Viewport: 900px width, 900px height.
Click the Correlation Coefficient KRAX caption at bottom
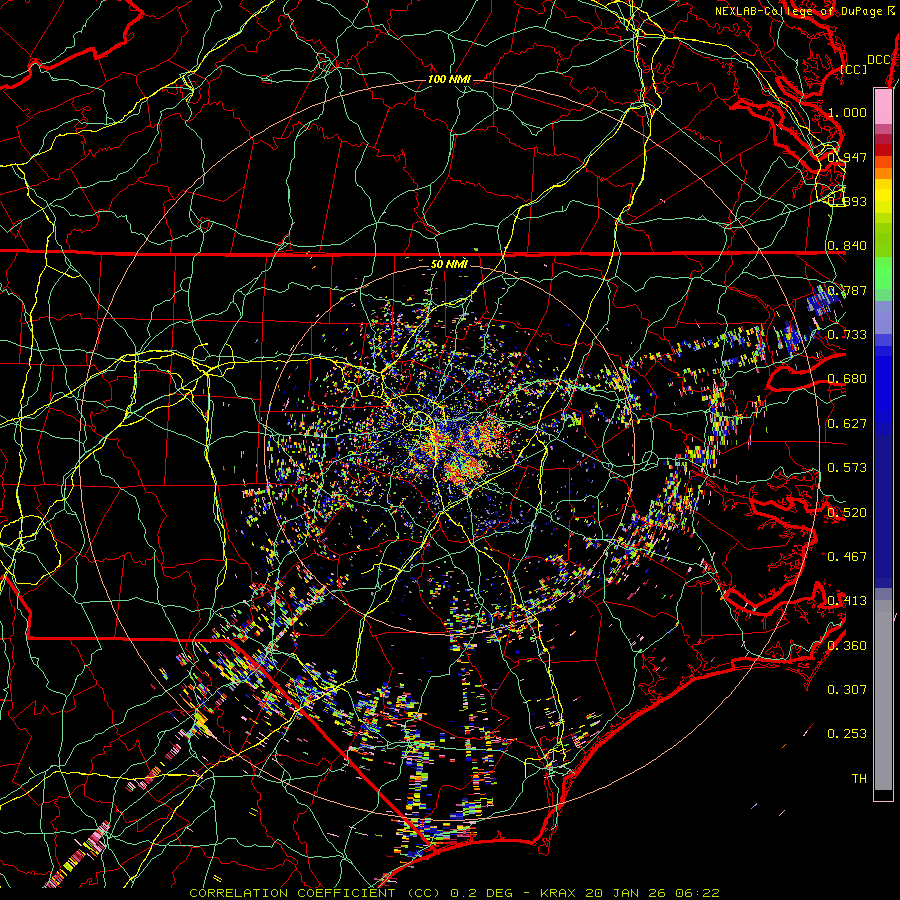(x=455, y=893)
